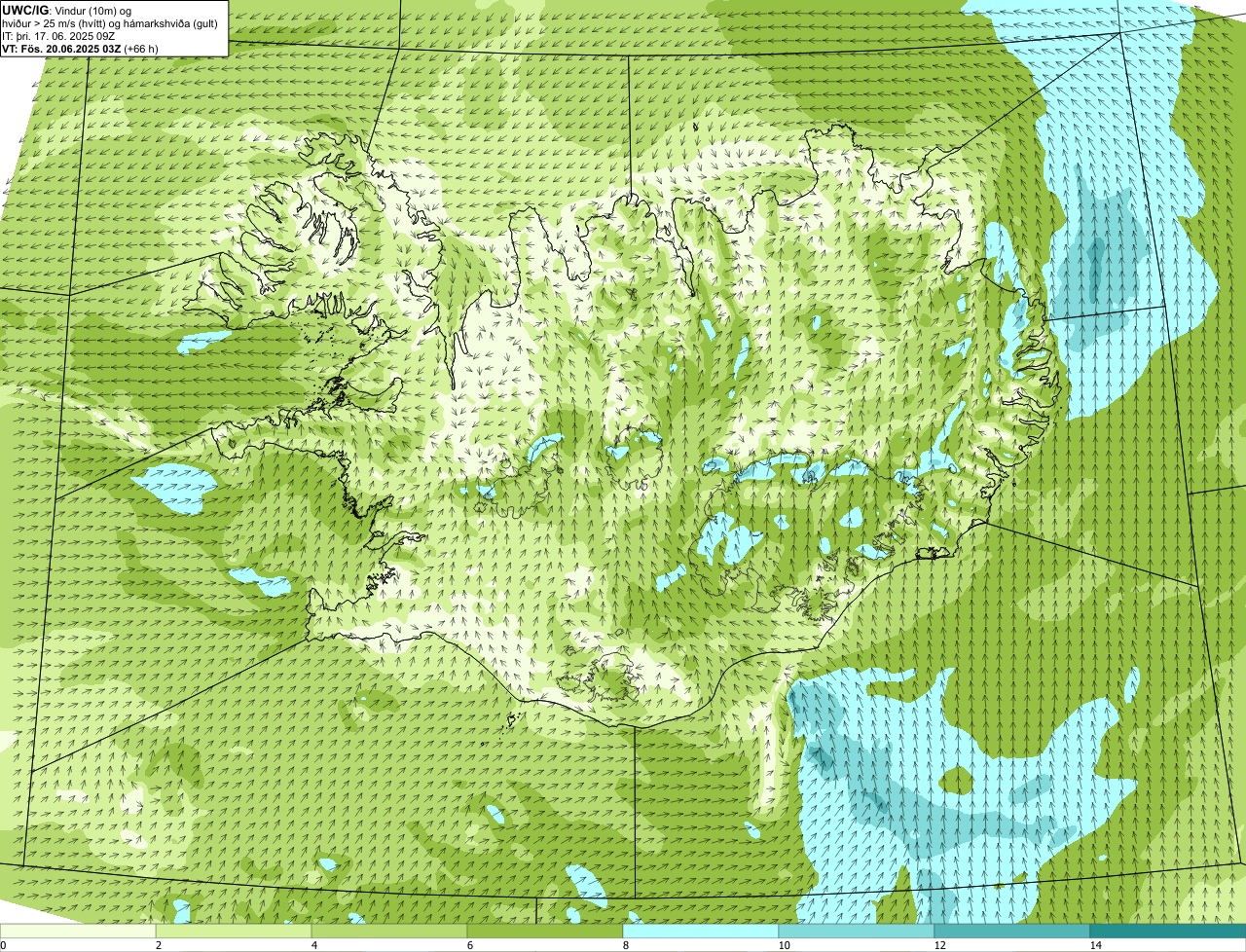Click the dark teal swatch above 14 m/s
The width and height of the screenshot is (1246, 952).
(x=1168, y=931)
